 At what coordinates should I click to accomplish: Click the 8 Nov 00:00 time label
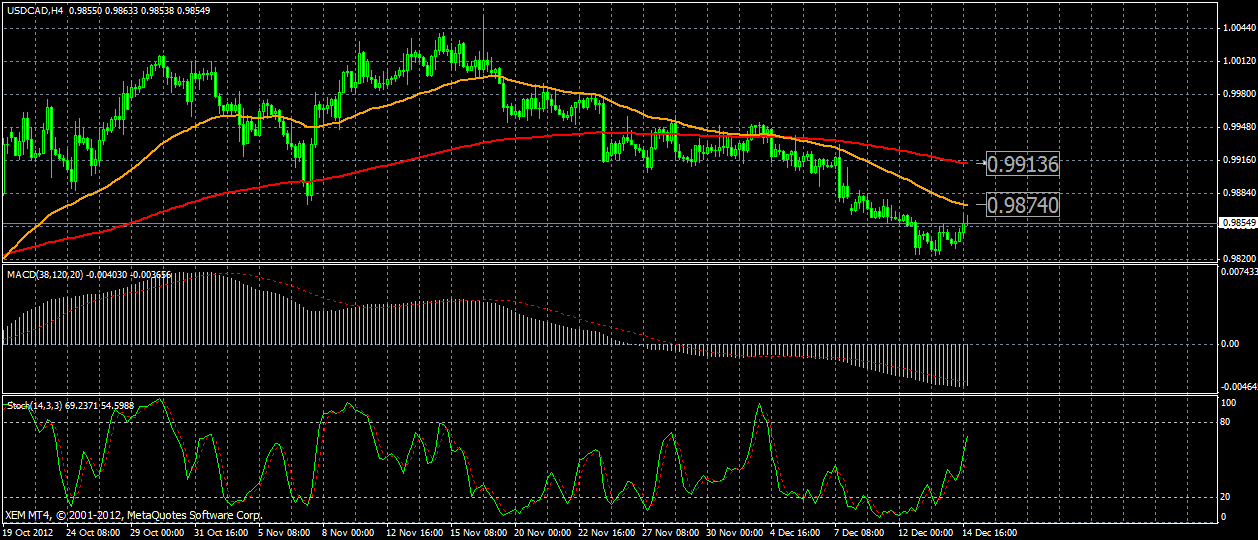347,533
